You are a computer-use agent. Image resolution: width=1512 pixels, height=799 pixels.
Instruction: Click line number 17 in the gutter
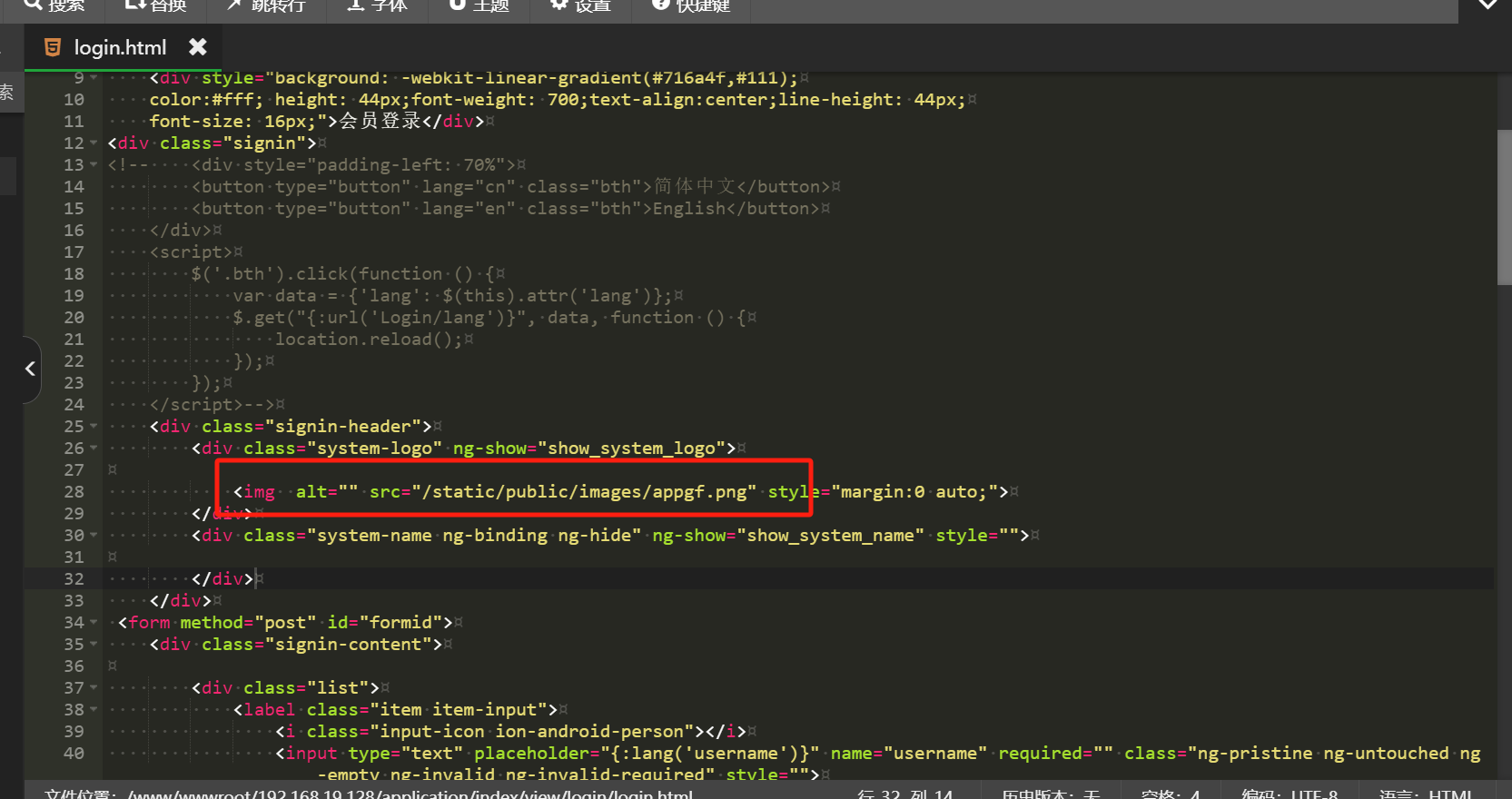[x=74, y=252]
